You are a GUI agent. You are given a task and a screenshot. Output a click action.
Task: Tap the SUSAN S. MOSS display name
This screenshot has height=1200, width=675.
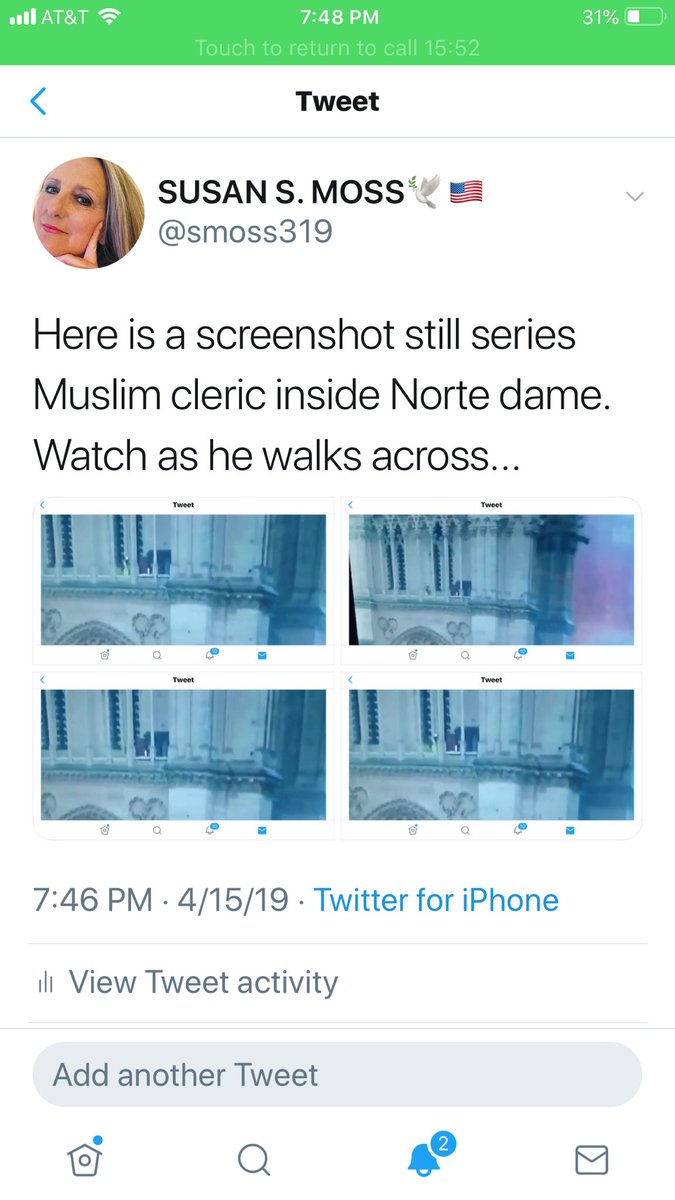pyautogui.click(x=281, y=191)
